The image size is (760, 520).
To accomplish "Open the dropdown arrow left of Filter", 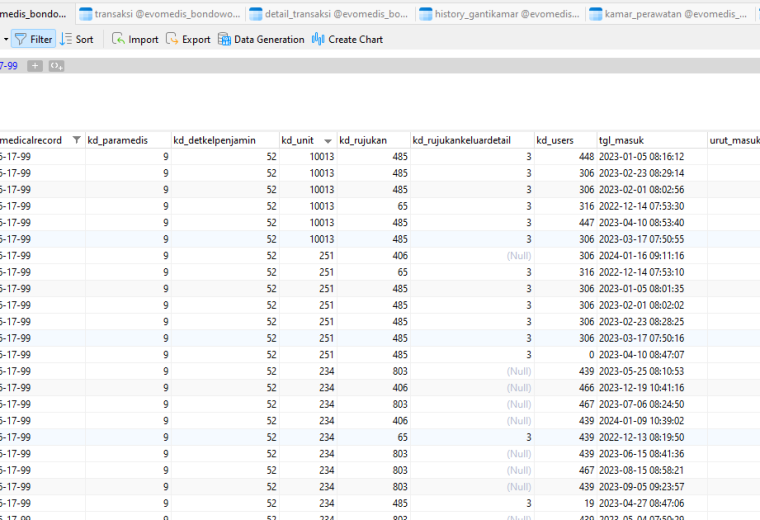I will [x=6, y=39].
